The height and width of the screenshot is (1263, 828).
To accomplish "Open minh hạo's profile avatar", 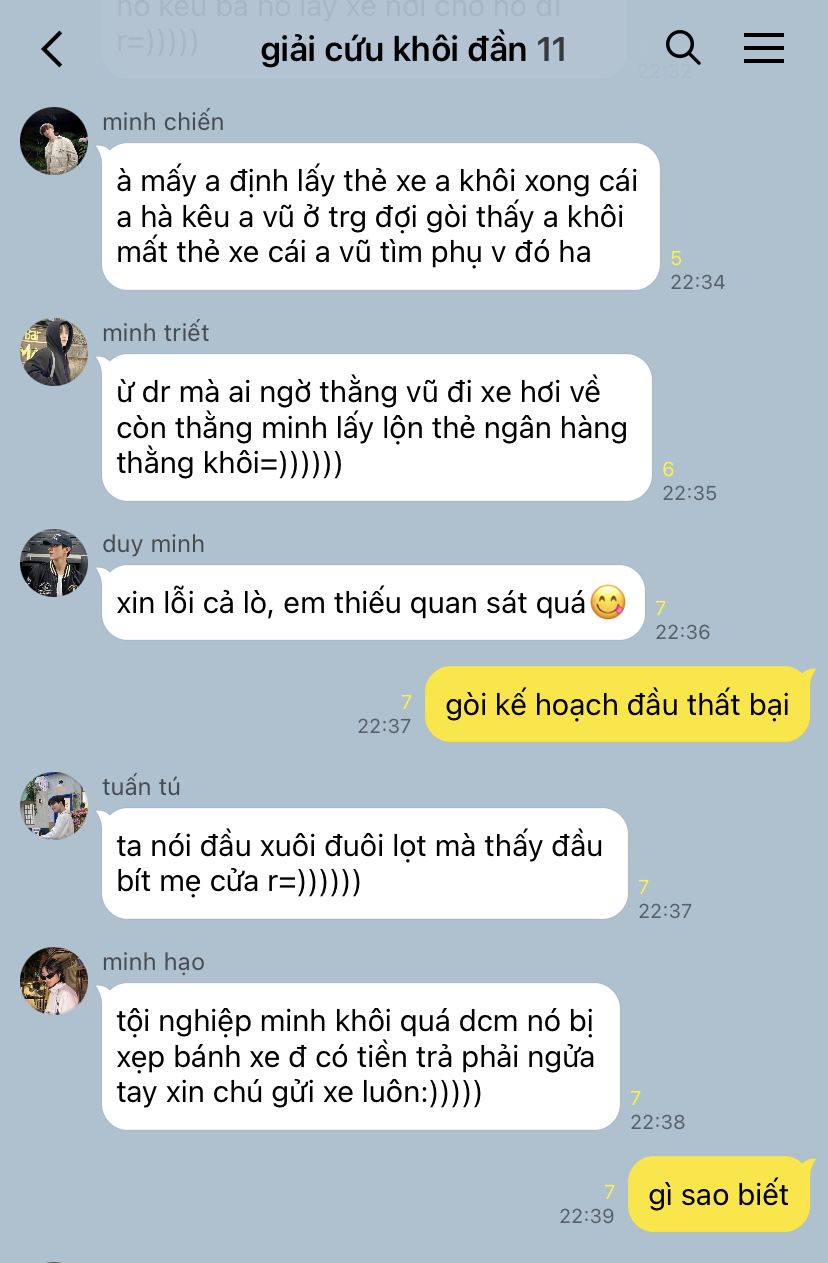I will 54,981.
